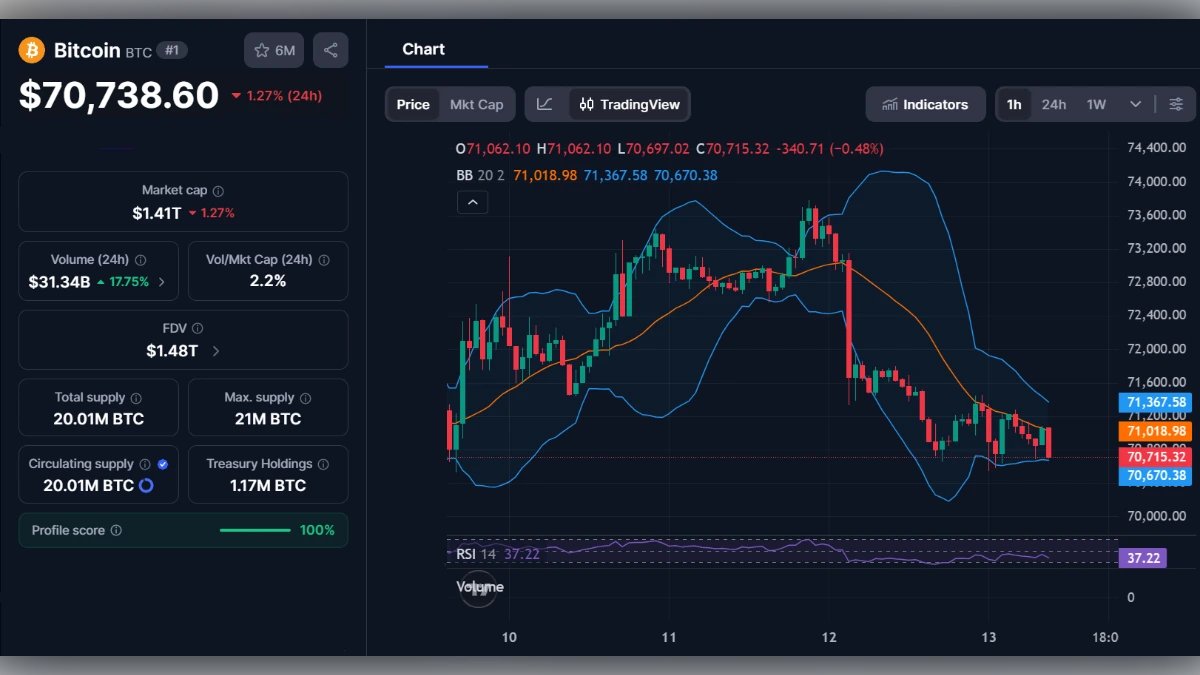Switch to the 1W timeframe

pyautogui.click(x=1093, y=104)
